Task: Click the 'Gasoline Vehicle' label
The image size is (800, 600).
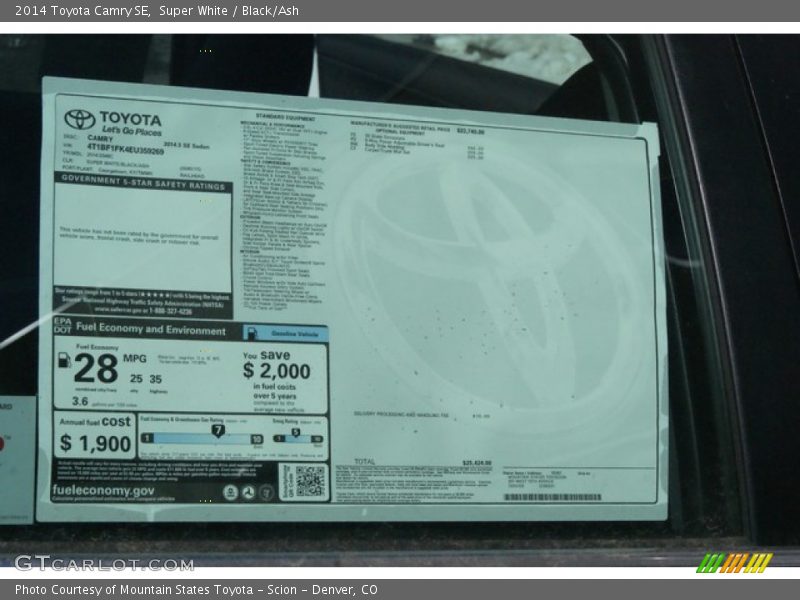Action: click(x=294, y=334)
